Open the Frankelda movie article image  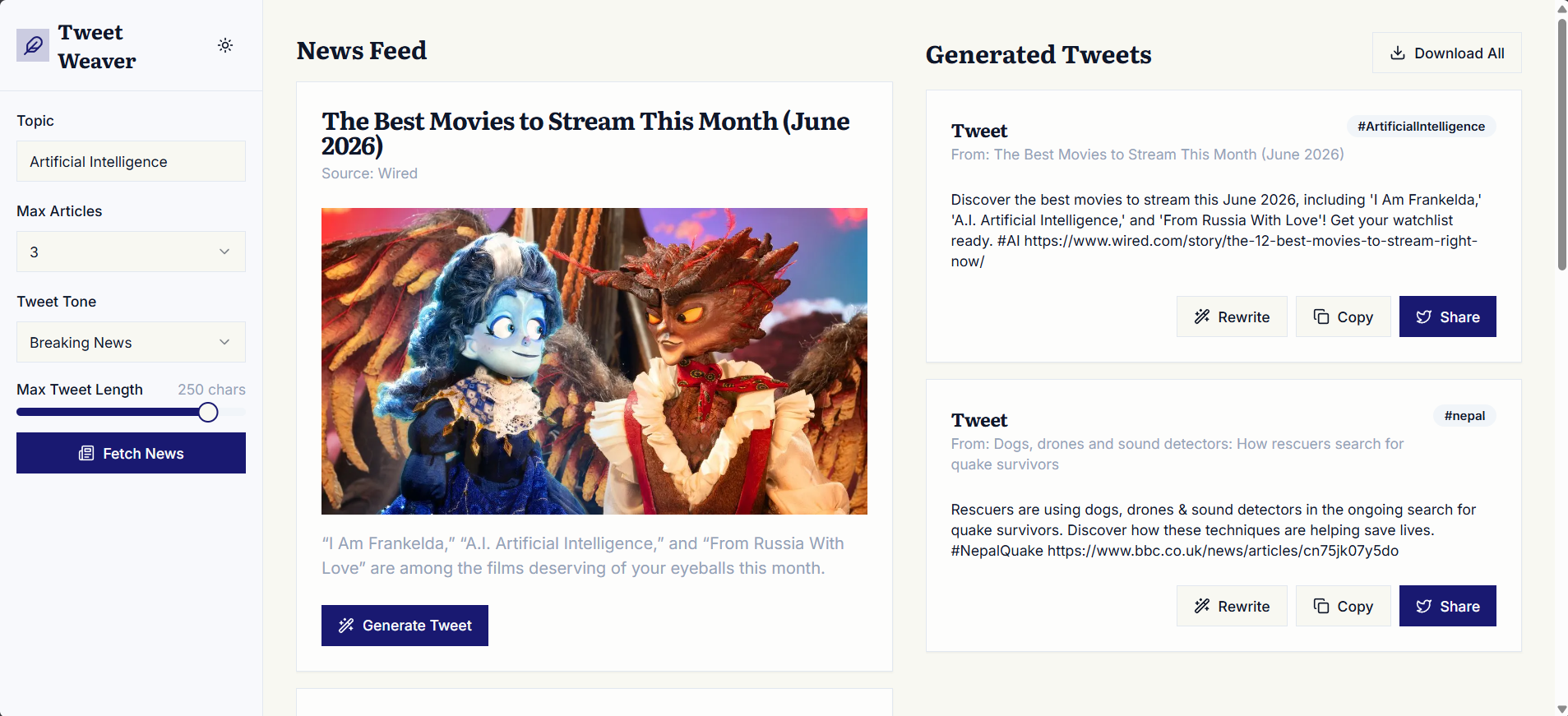(594, 361)
